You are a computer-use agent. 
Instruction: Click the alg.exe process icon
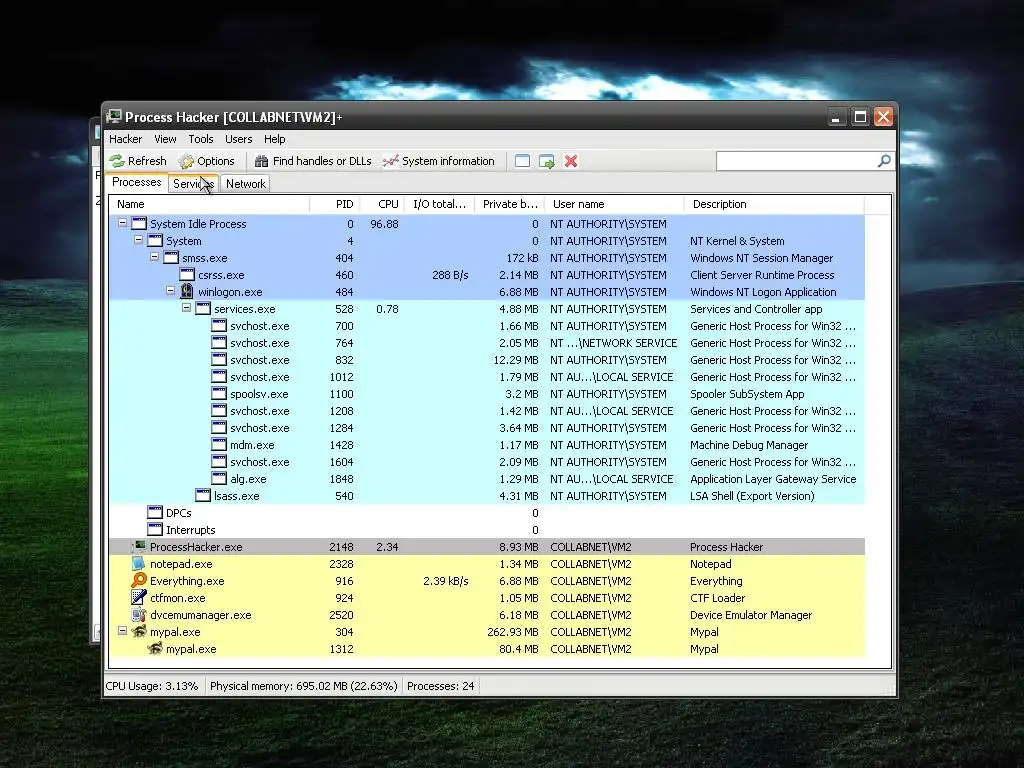[219, 478]
